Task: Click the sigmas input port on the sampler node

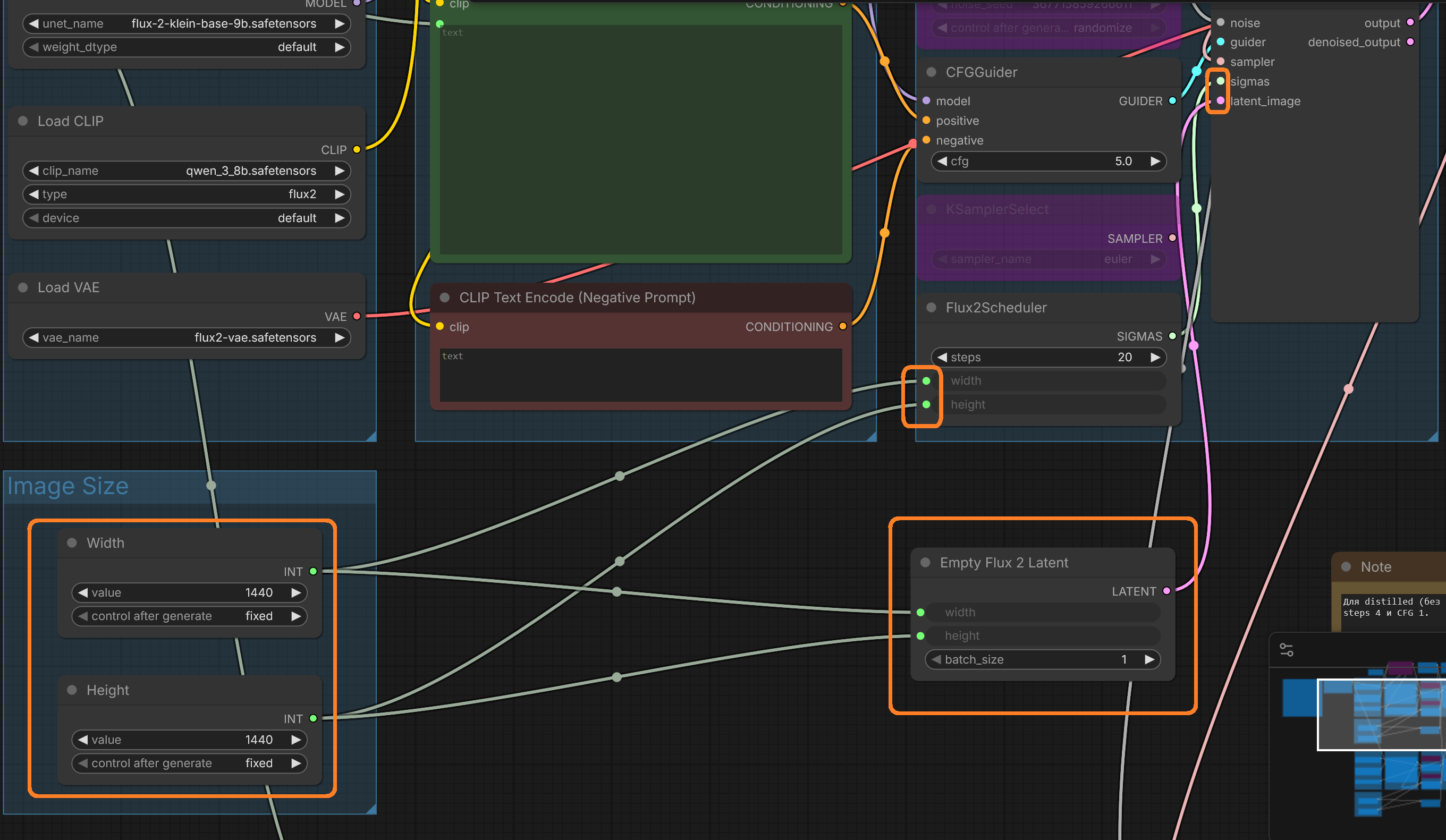Action: point(1221,81)
